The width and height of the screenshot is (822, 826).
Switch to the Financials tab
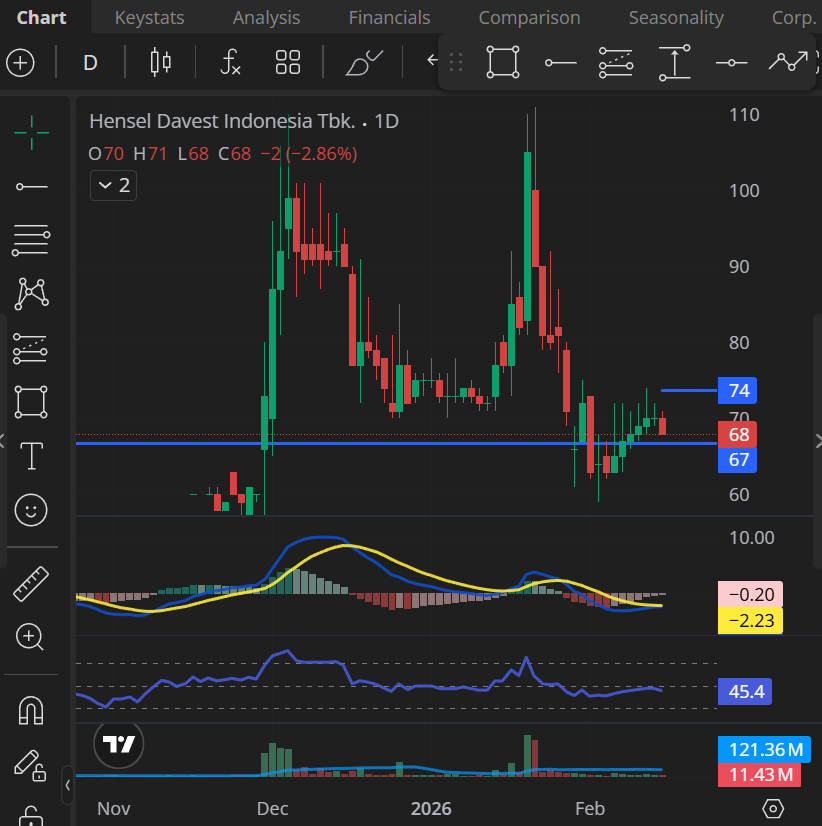pyautogui.click(x=389, y=17)
